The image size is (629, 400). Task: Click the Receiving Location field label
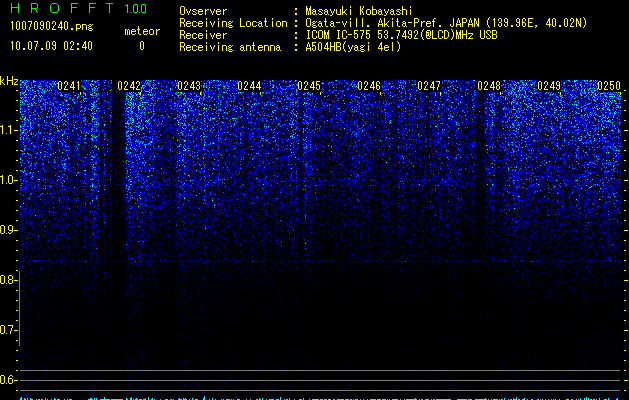233,23
